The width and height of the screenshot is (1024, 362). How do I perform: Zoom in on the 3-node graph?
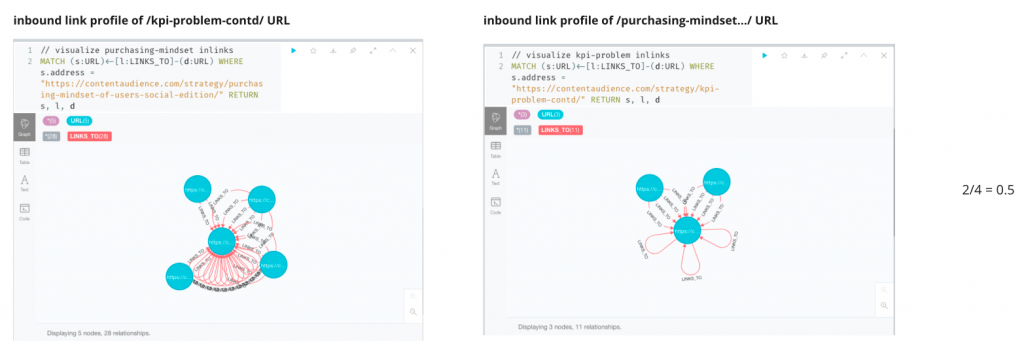pyautogui.click(x=884, y=289)
